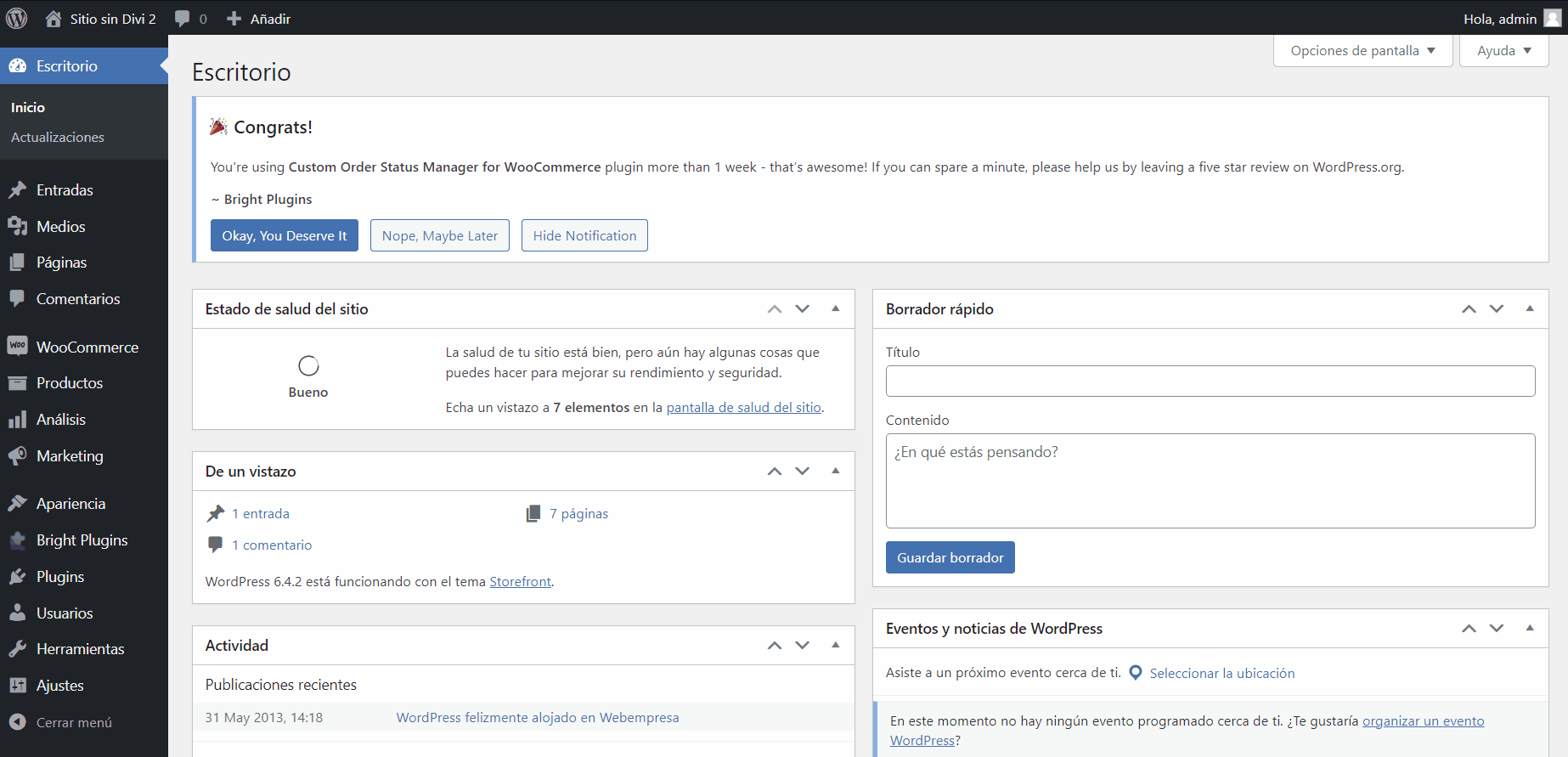Toggle the Borrador rápido panel closed
Image resolution: width=1568 pixels, height=757 pixels.
[1529, 309]
